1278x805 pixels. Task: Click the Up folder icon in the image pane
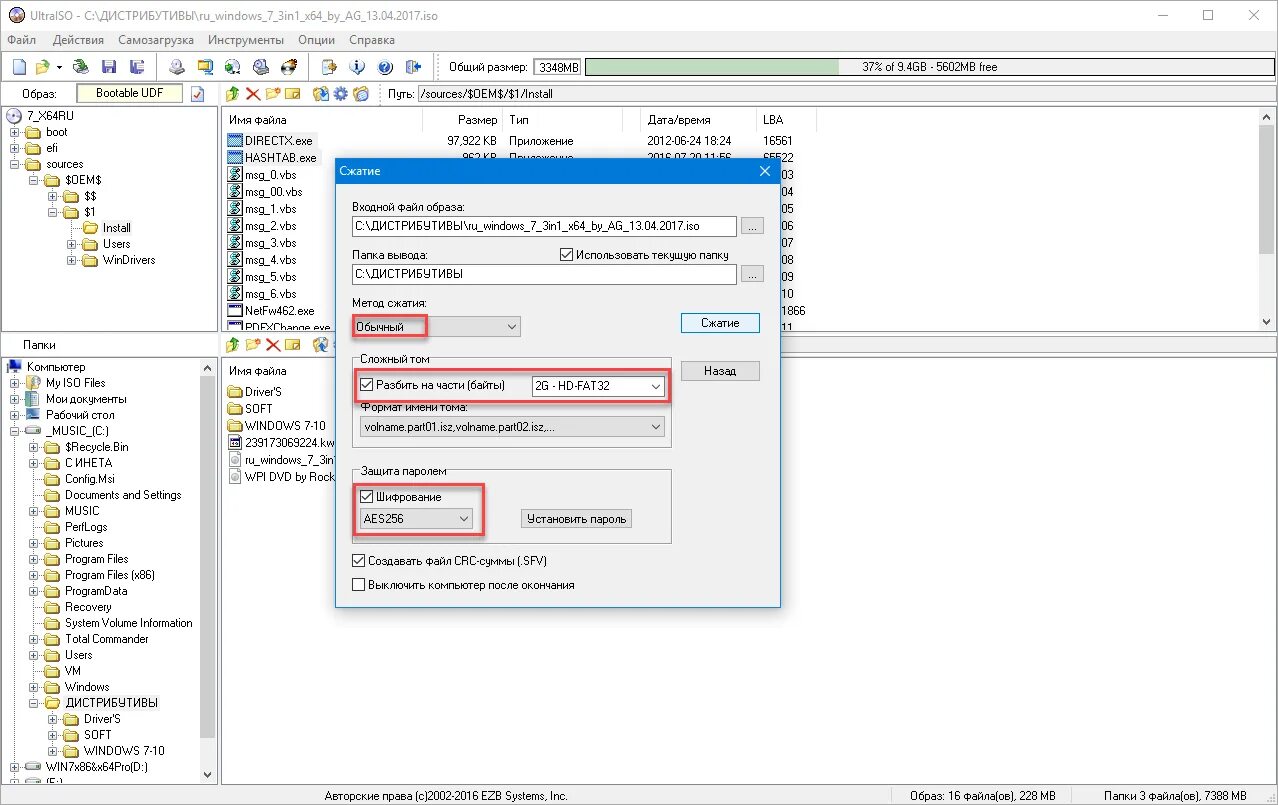[233, 94]
